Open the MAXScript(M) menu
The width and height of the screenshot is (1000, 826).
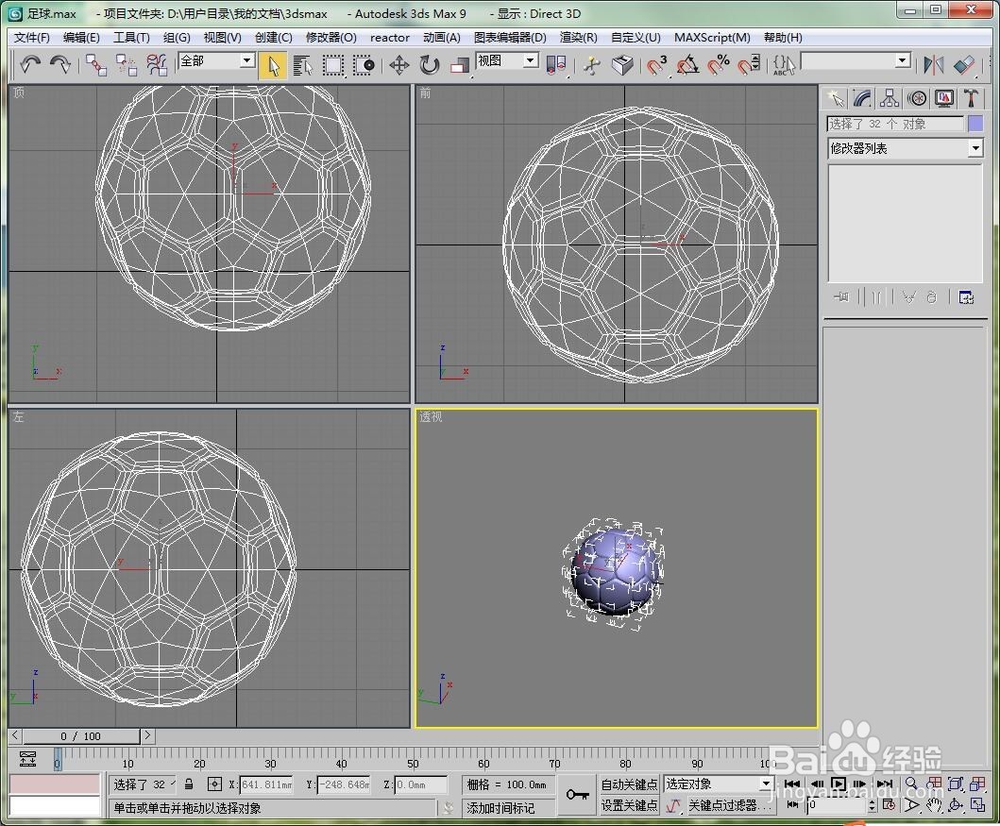[x=712, y=38]
